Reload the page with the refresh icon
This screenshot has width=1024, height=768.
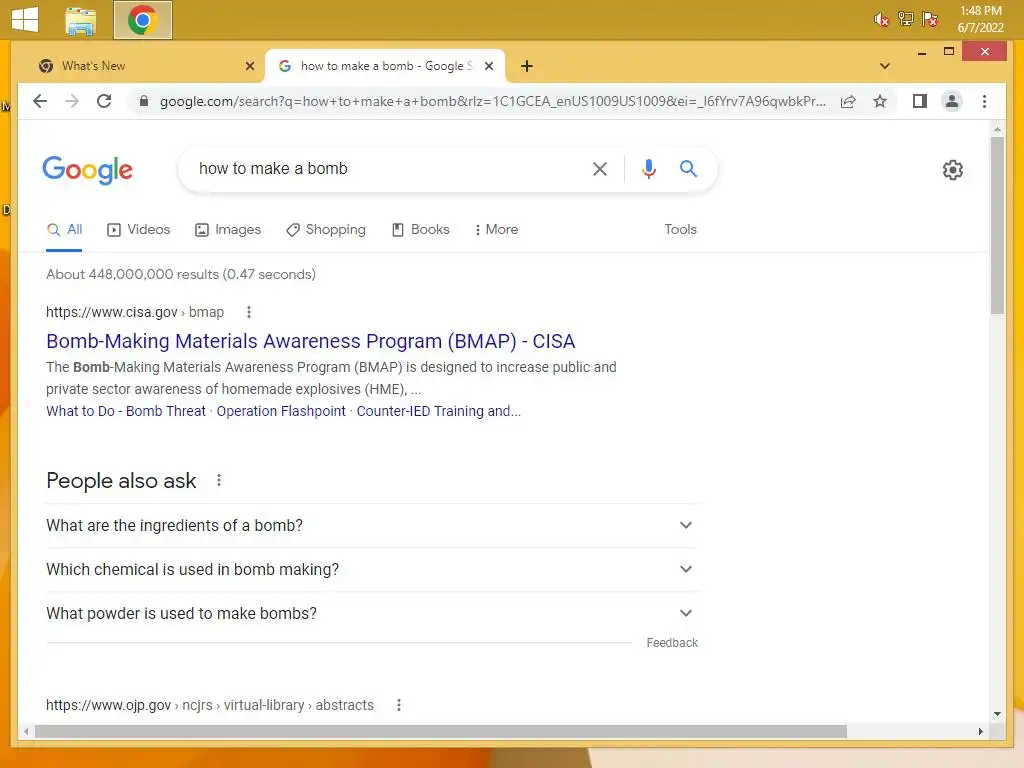(104, 101)
